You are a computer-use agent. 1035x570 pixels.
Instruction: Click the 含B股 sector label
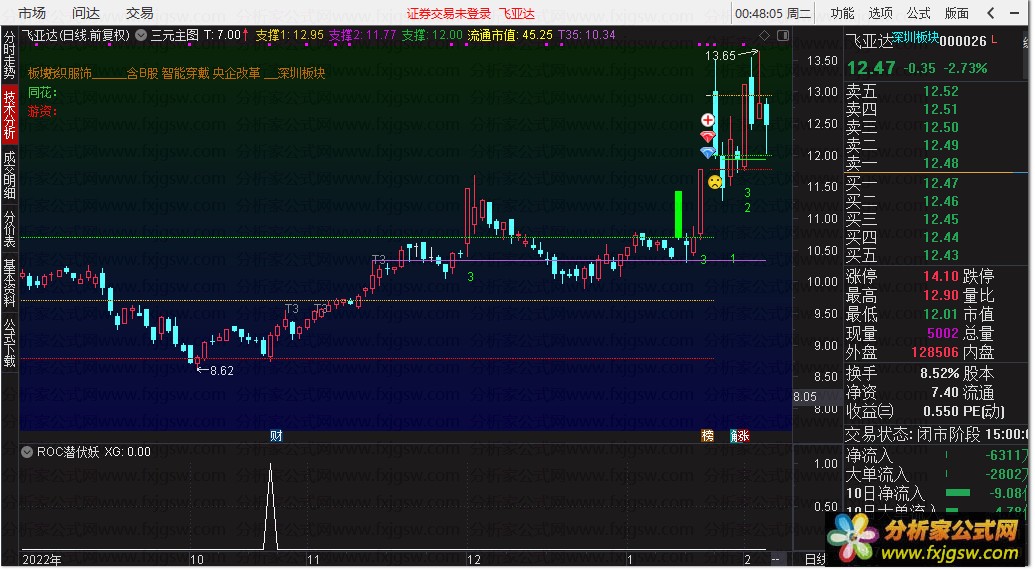tap(143, 74)
